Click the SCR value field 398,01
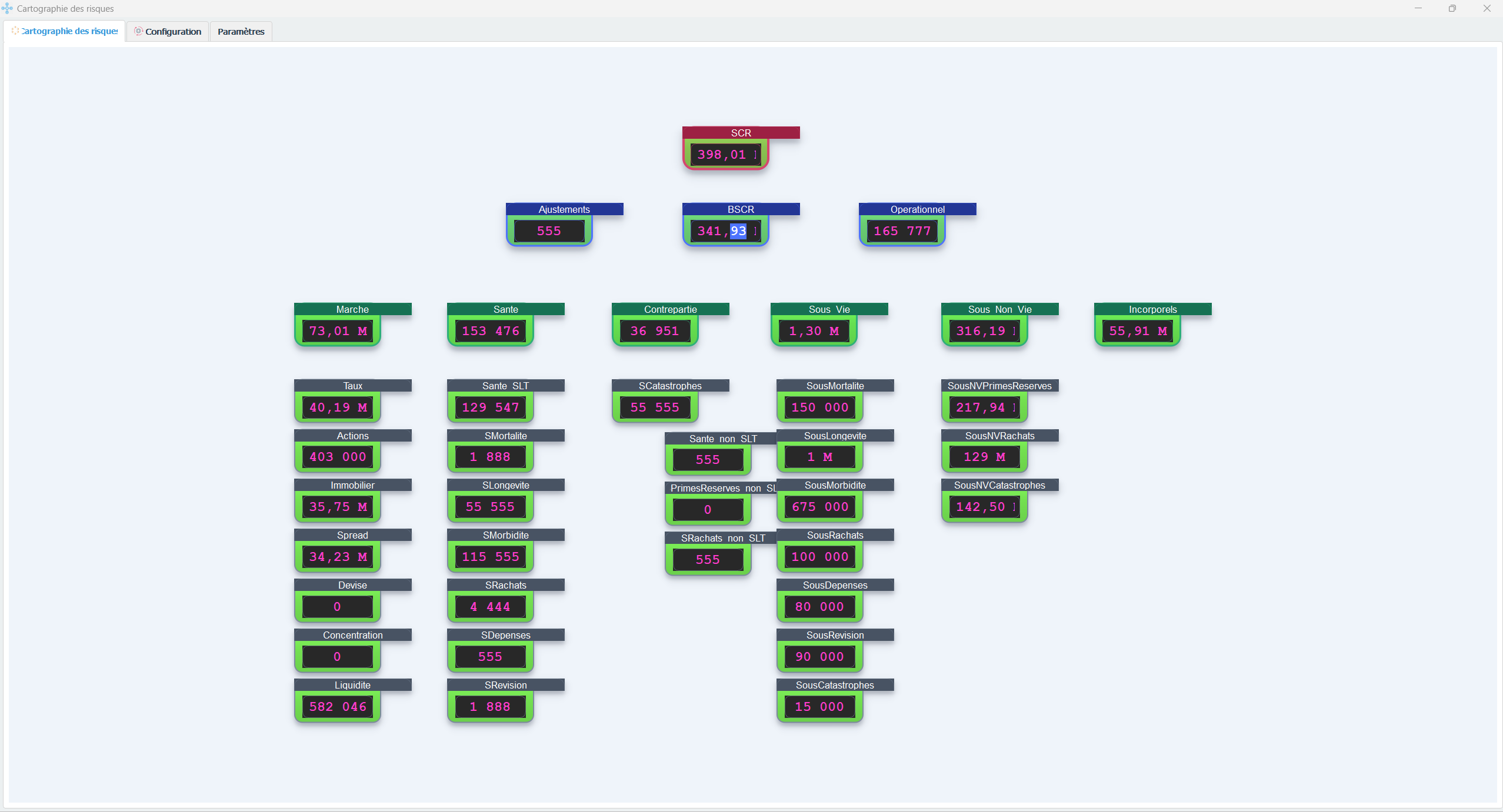This screenshot has height=812, width=1503. (x=726, y=155)
